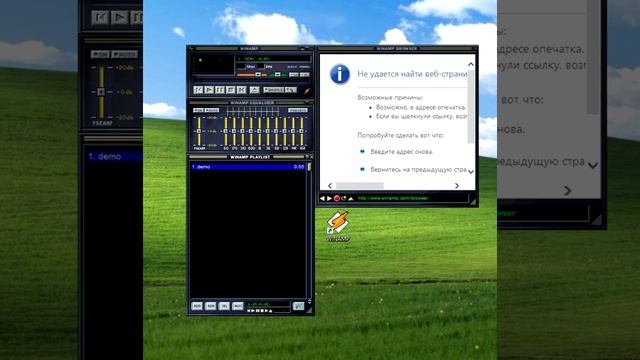Turn equalizer ON button

(198, 110)
